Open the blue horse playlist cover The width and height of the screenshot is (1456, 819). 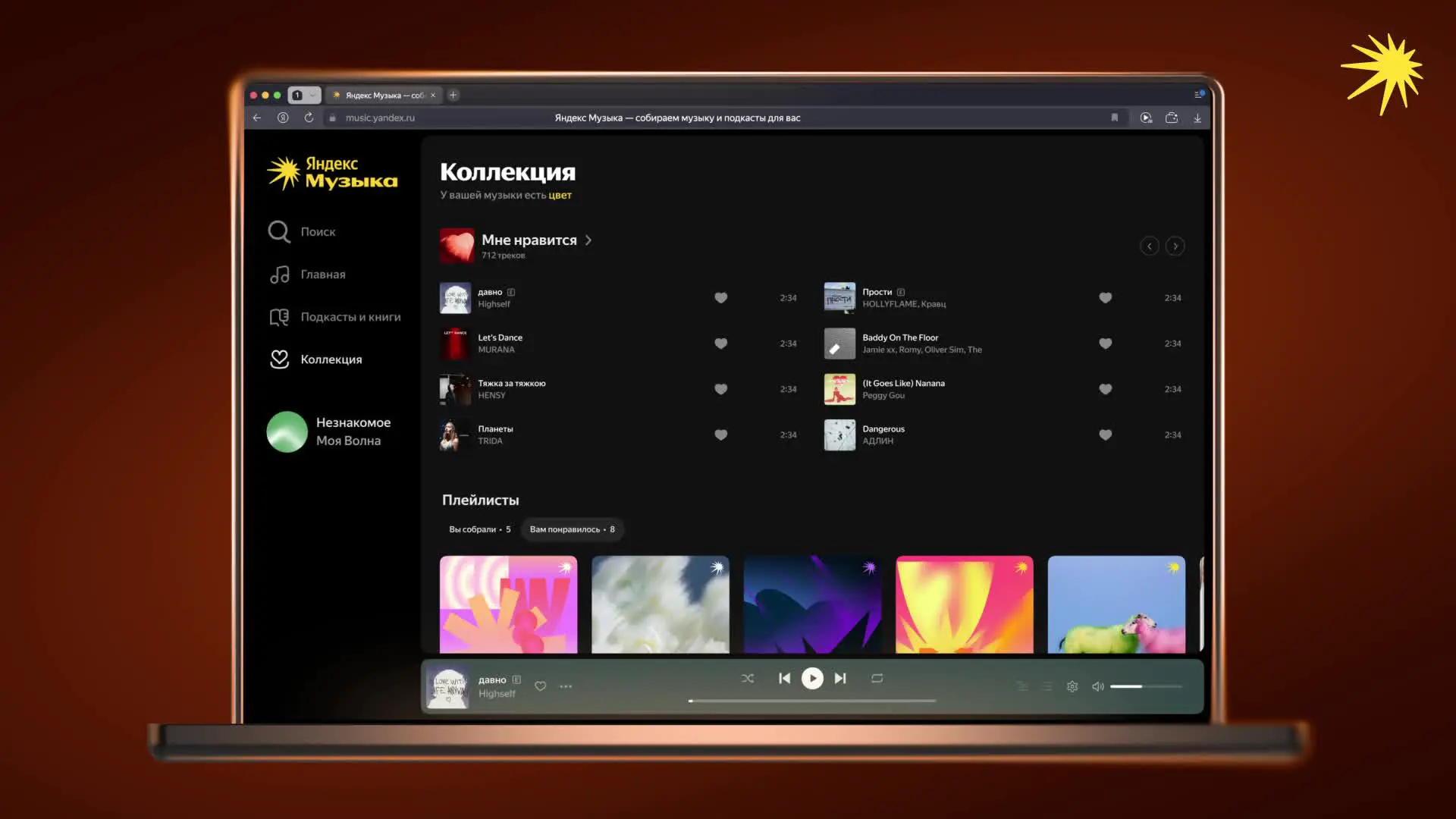(1116, 604)
